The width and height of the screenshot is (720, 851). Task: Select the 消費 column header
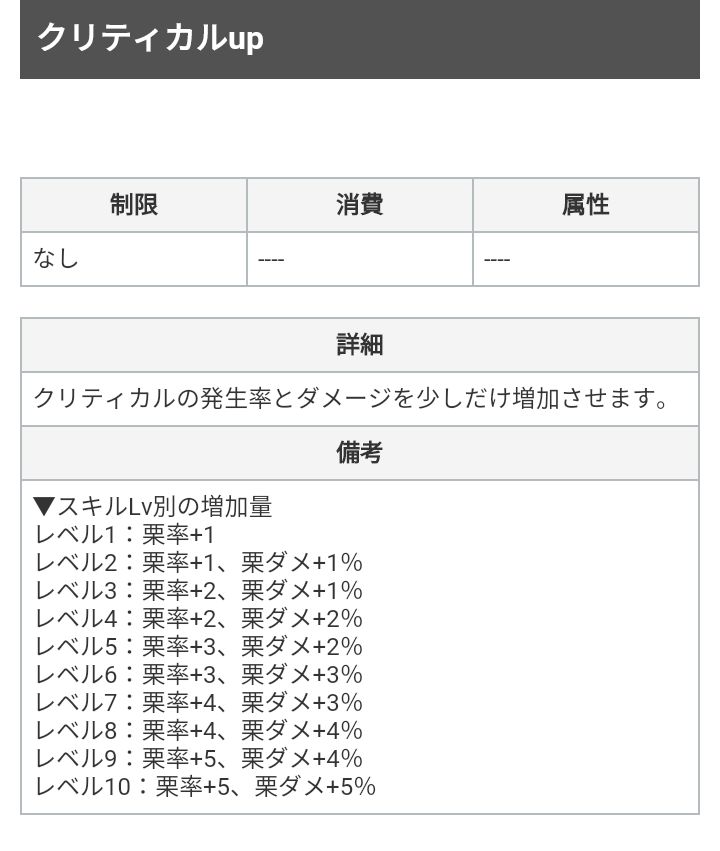(360, 205)
